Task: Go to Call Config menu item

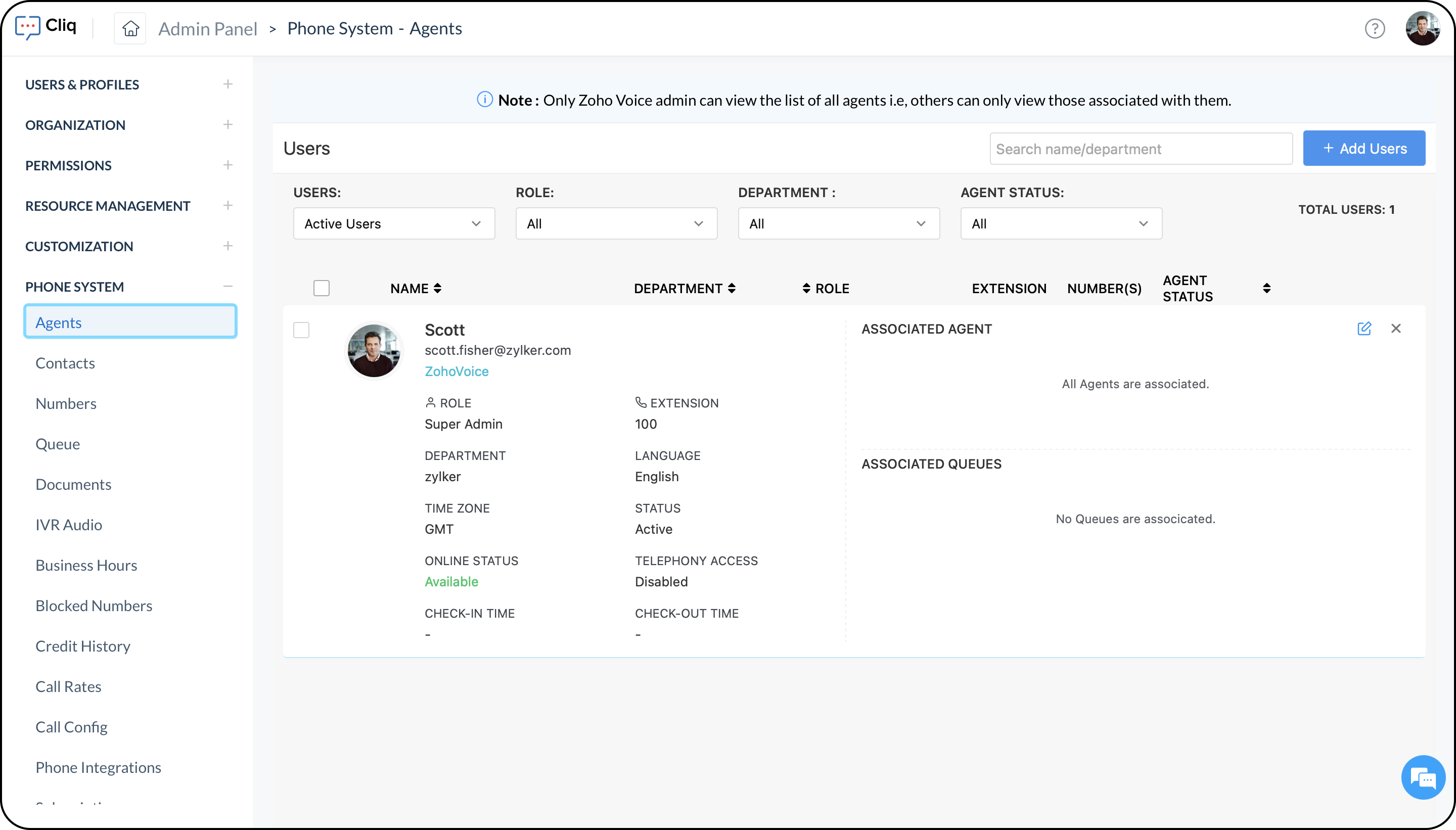Action: [x=71, y=727]
